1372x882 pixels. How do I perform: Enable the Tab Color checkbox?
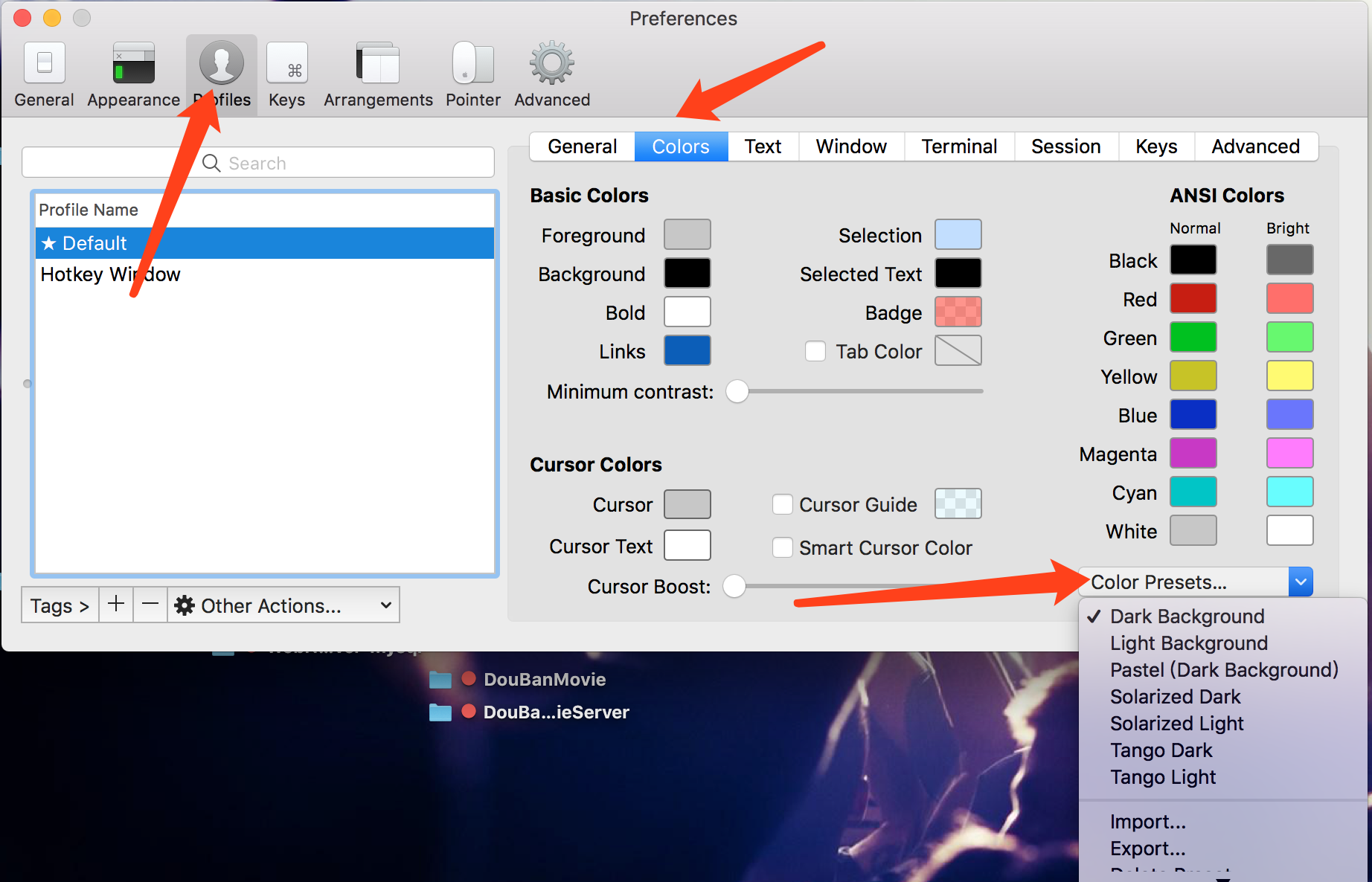pyautogui.click(x=815, y=351)
